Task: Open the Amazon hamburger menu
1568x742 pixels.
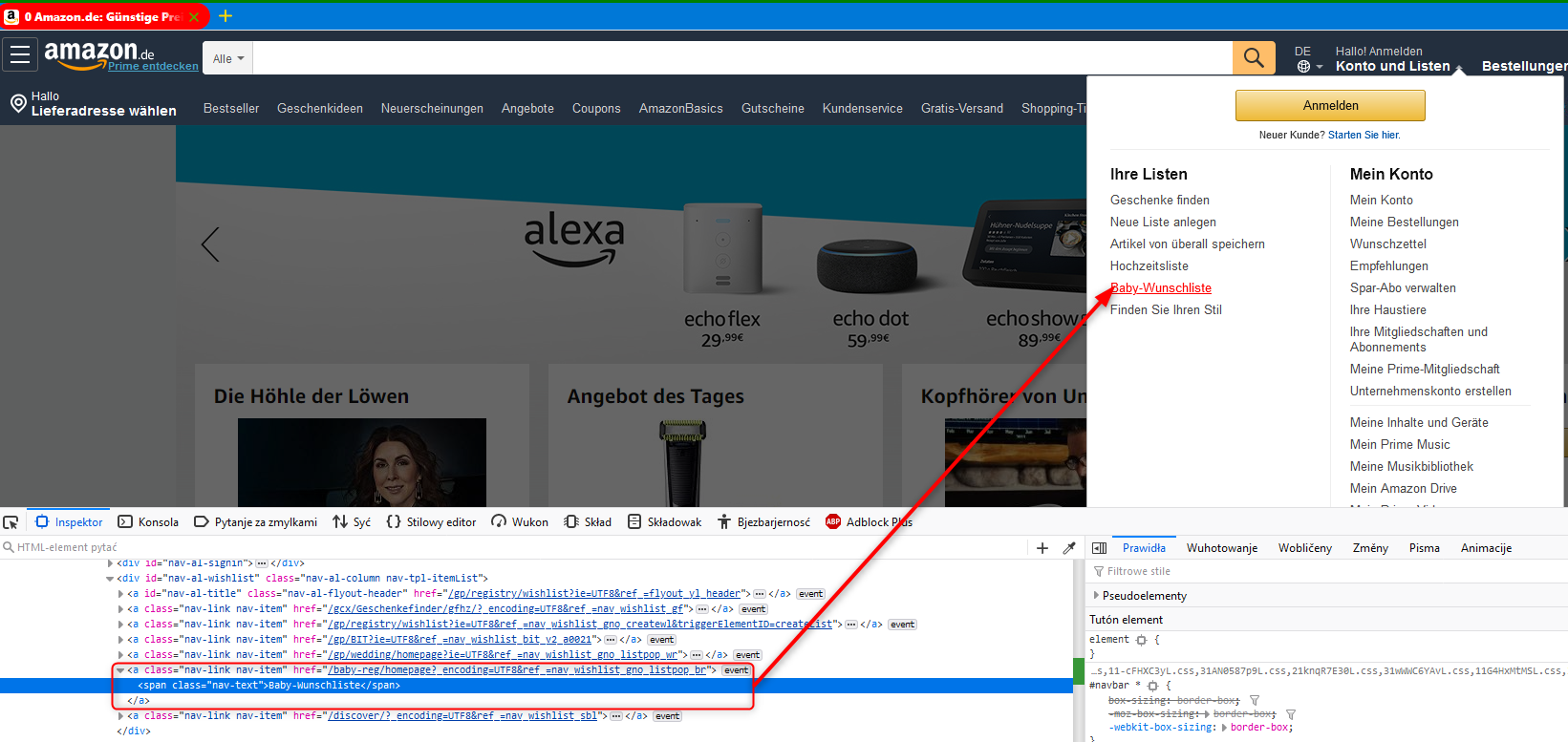Action: tap(20, 55)
